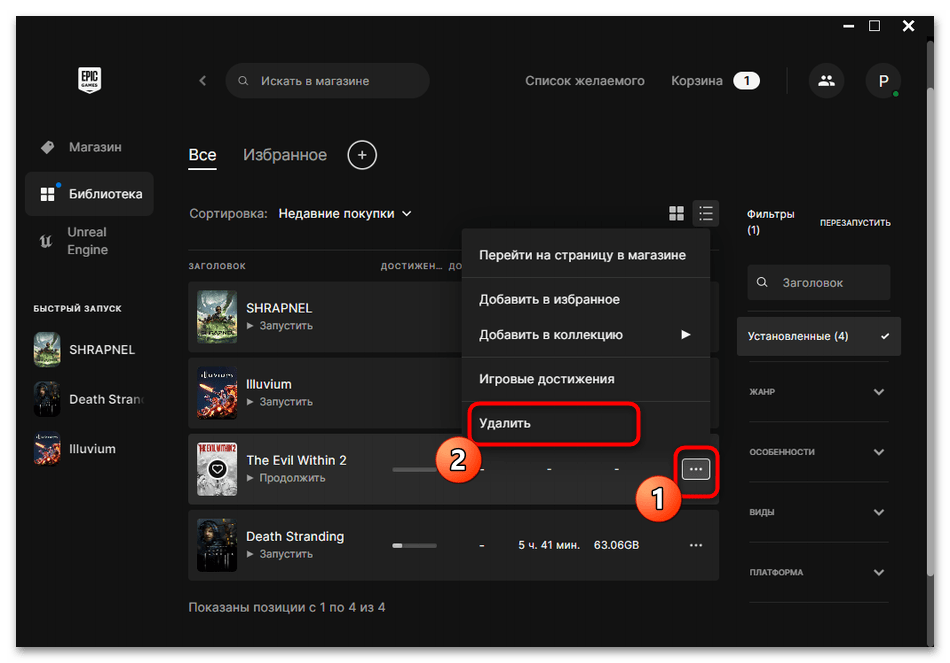The height and width of the screenshot is (663, 950).
Task: Open options menu for Death Stranding
Action: point(696,545)
